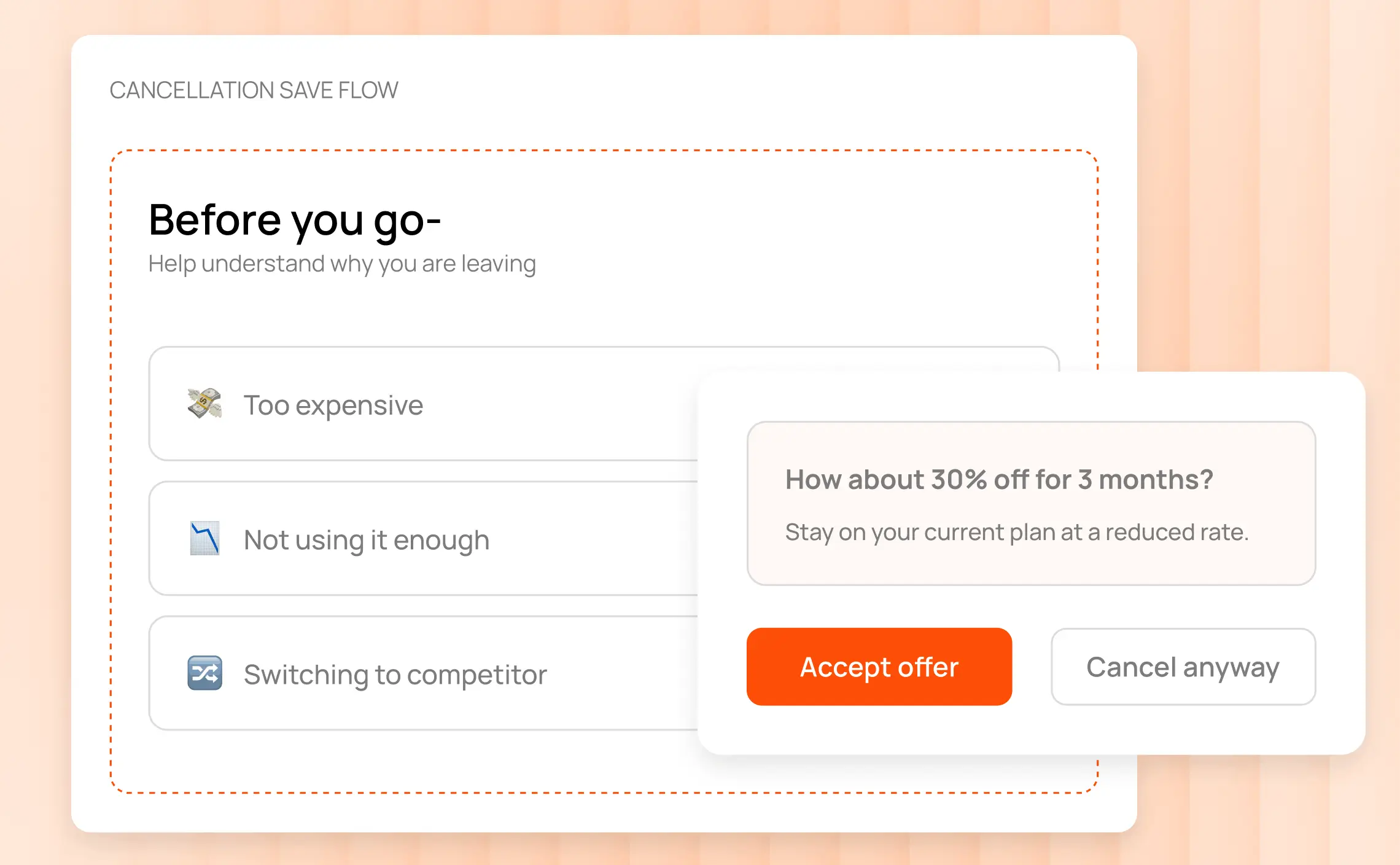Click the downward trend chart icon
1400x865 pixels.
pos(204,539)
